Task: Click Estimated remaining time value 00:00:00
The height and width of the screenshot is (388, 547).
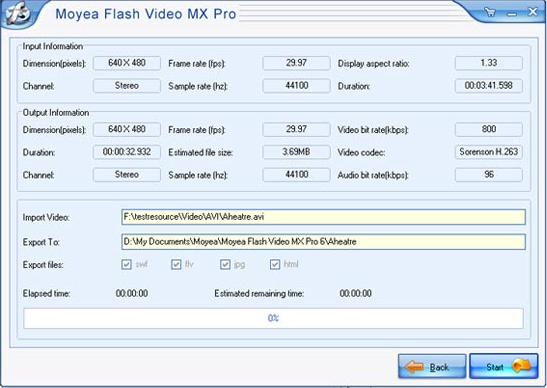Action: point(355,293)
